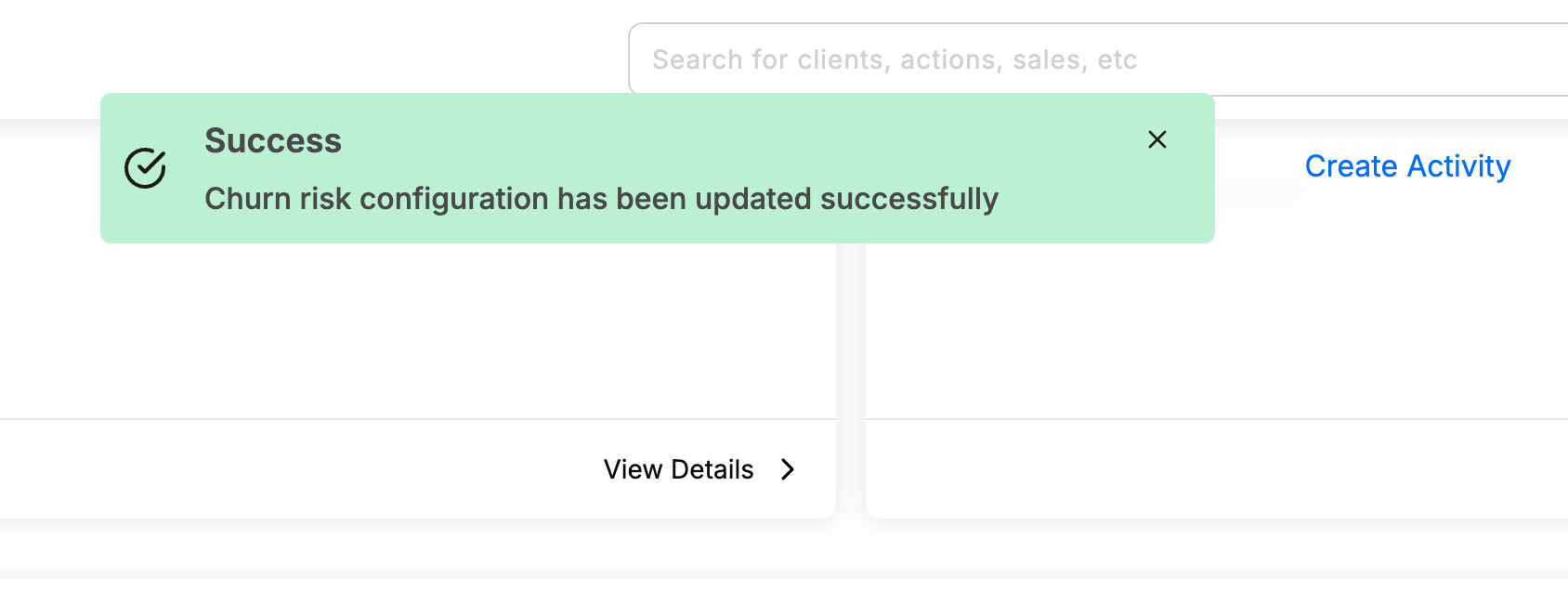Click the chevron arrow beside View Details
1568x591 pixels.
tap(788, 469)
